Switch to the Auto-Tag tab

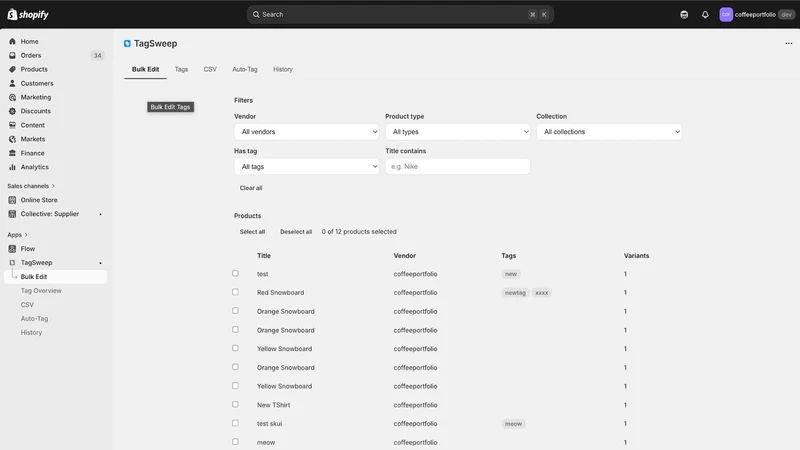245,69
